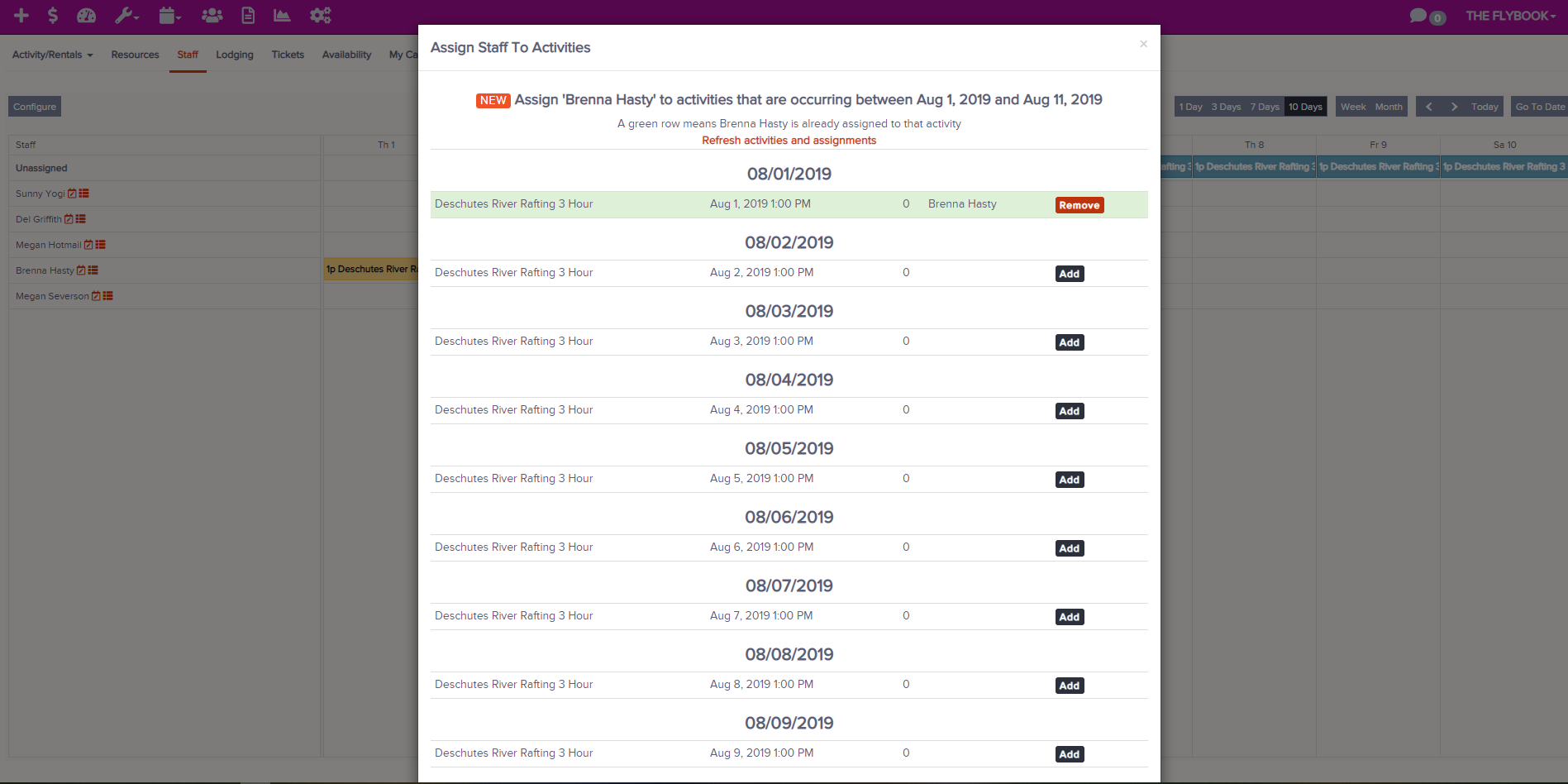Click Megan Hotmail's list icon

[100, 245]
